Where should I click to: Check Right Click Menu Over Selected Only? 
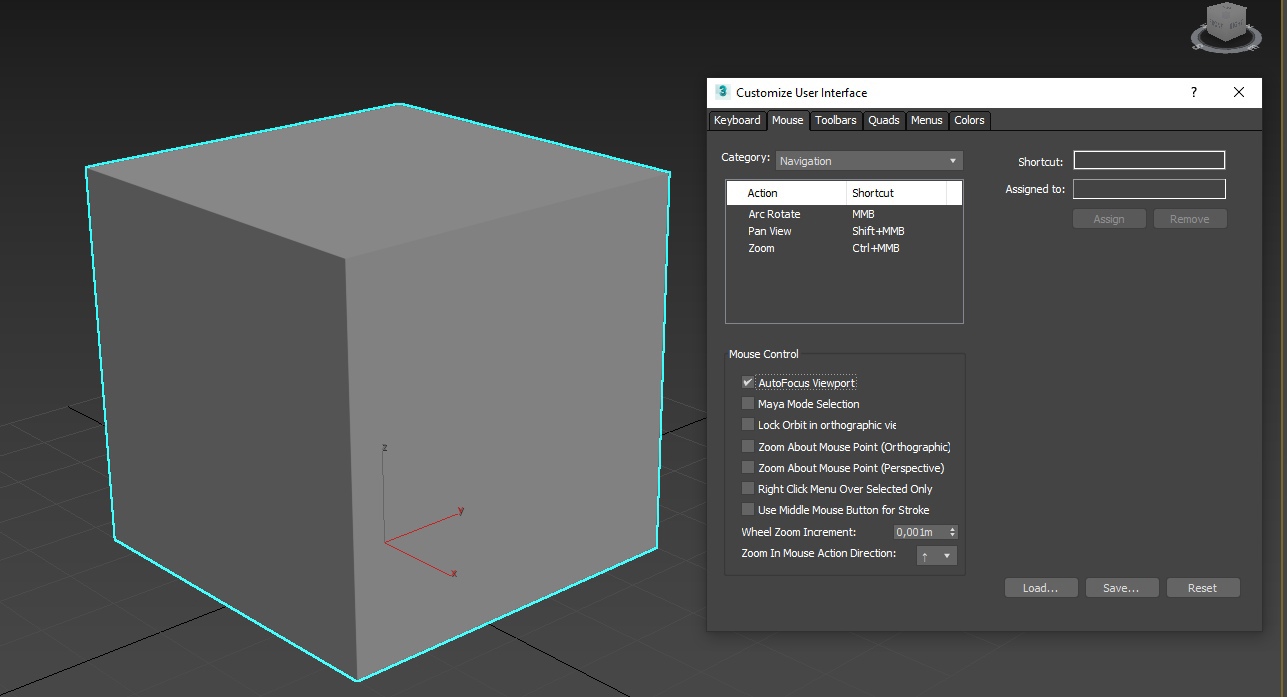[x=748, y=488]
